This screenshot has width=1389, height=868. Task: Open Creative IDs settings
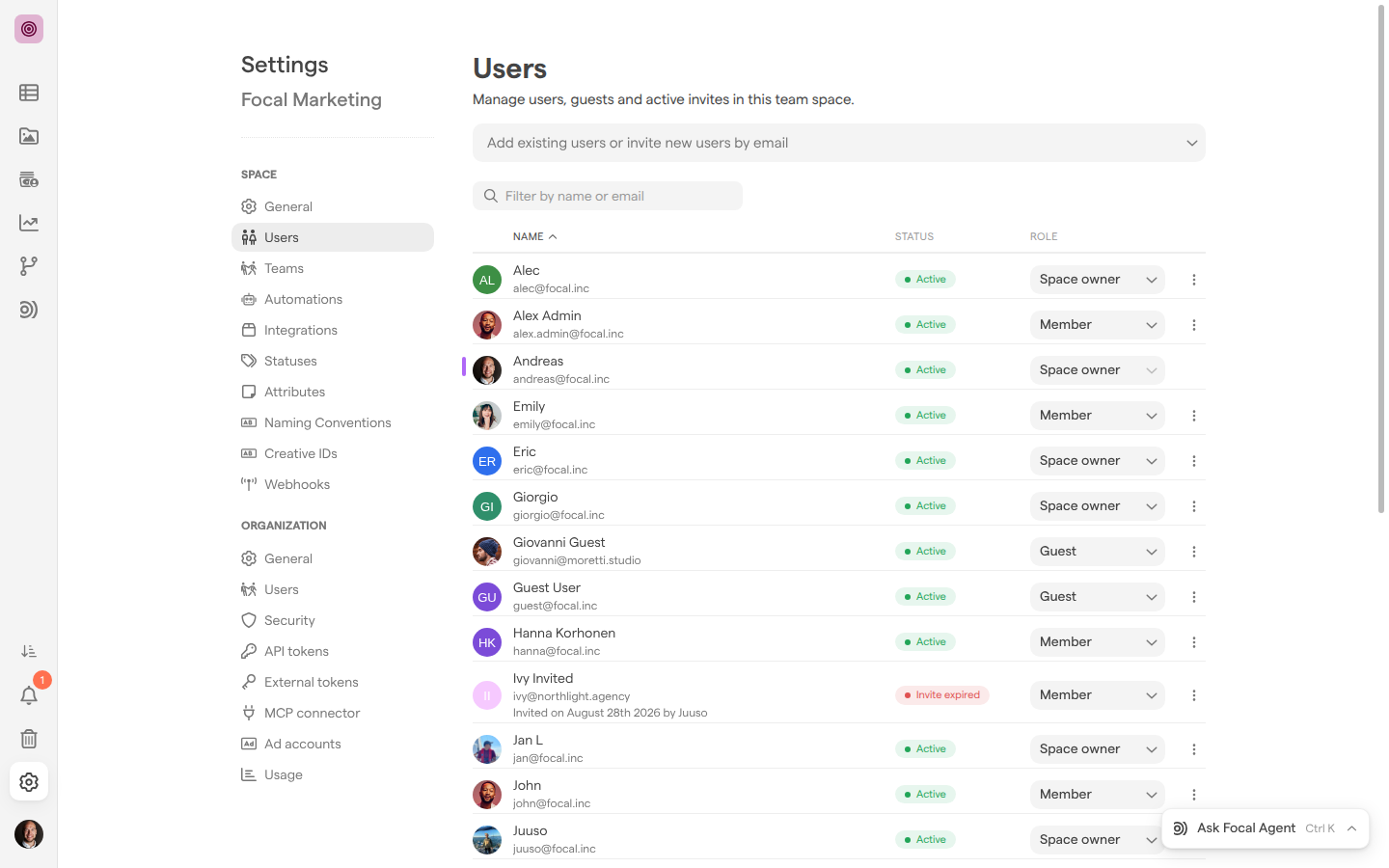pyautogui.click(x=333, y=453)
